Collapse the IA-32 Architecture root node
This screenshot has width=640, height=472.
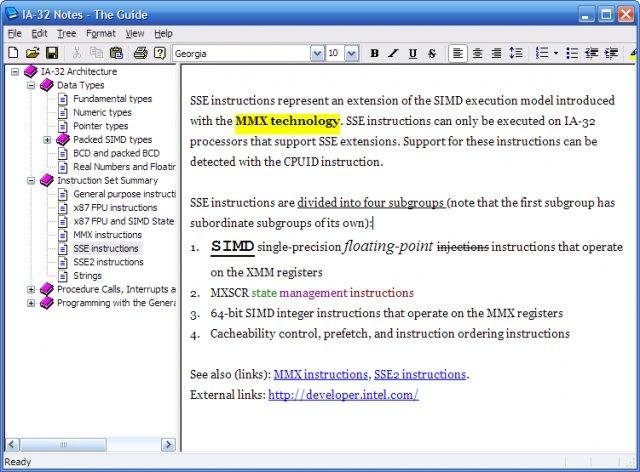[x=15, y=72]
